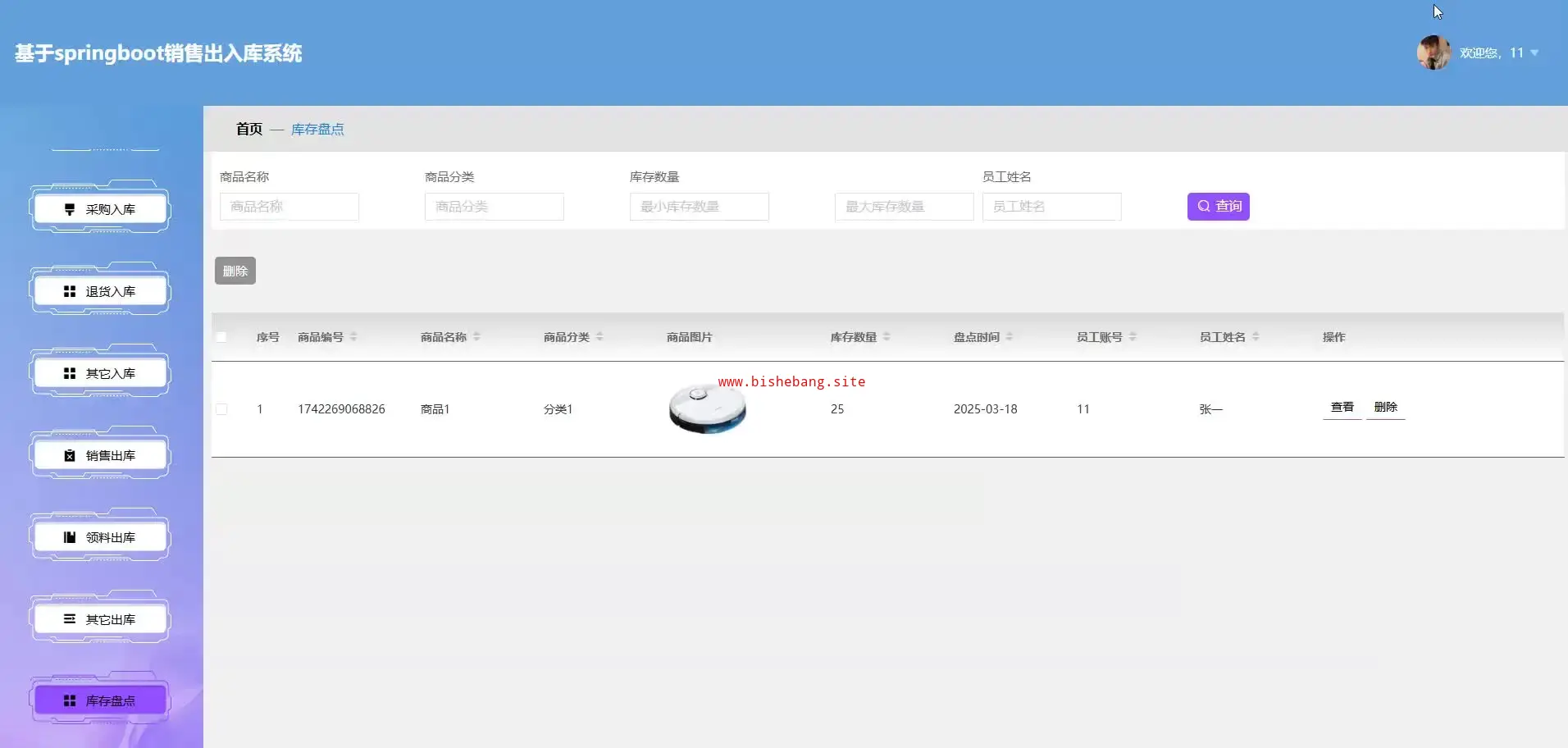Click the date 2025-03-18 cell
This screenshot has width=1568, height=748.
(985, 409)
